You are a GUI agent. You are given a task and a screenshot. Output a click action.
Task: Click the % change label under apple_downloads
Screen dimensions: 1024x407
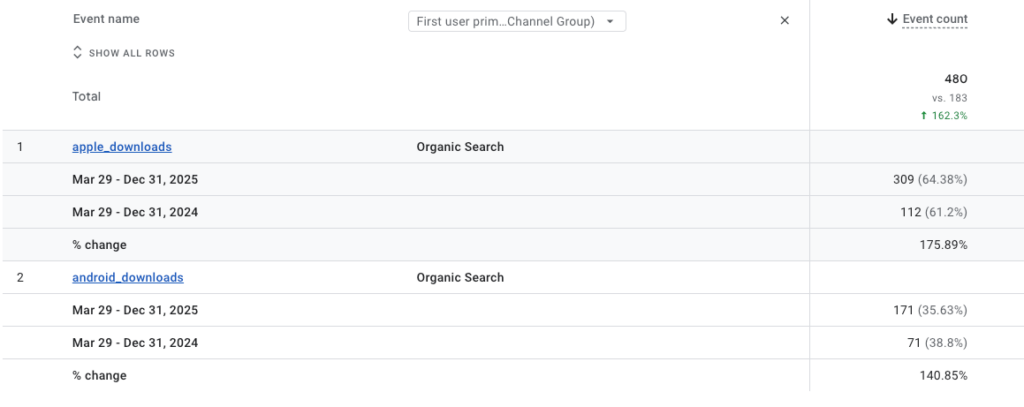99,245
